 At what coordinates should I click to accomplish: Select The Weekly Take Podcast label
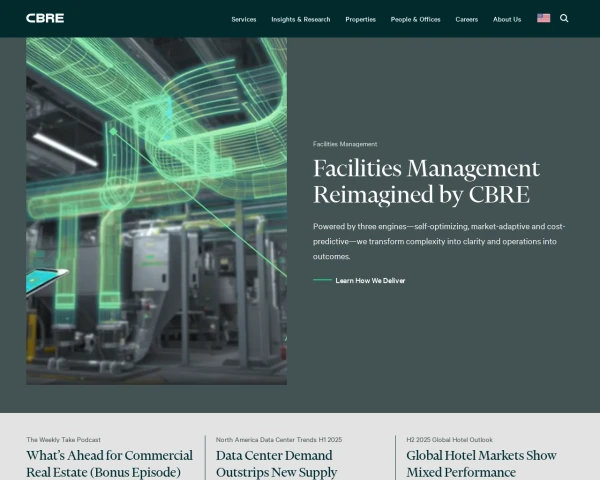coord(63,439)
